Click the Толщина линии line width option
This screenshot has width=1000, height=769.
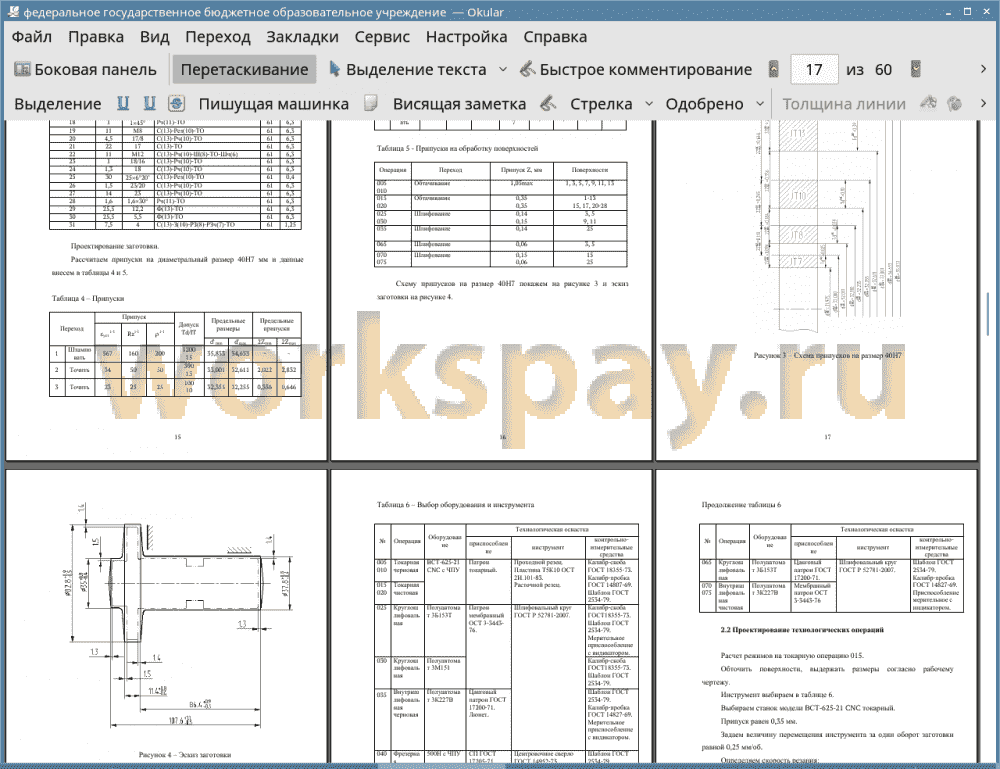(843, 104)
